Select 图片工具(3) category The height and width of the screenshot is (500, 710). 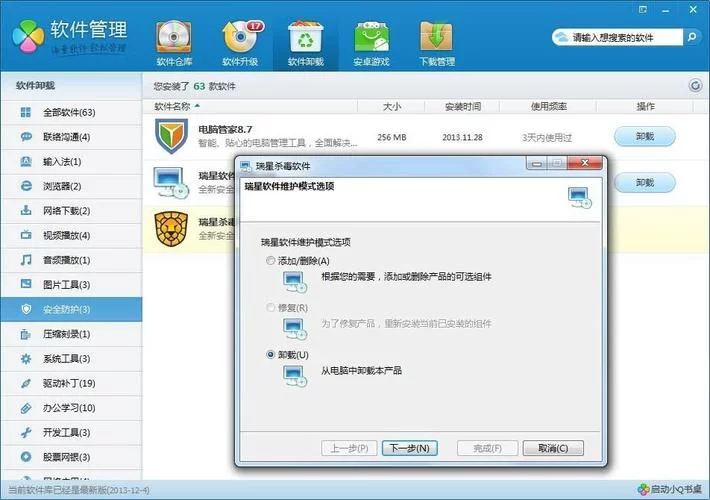click(71, 284)
